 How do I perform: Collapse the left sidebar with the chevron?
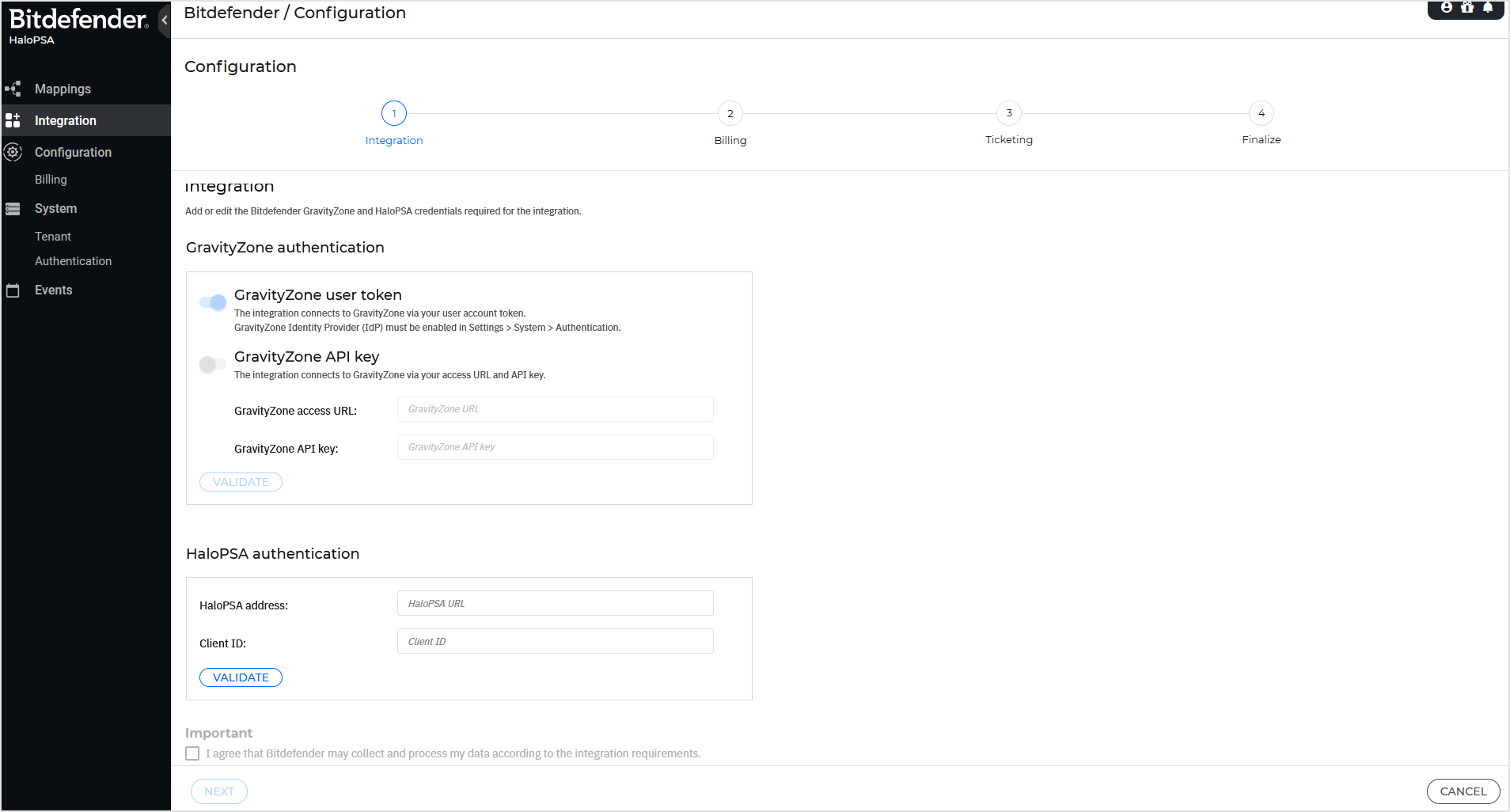click(164, 20)
